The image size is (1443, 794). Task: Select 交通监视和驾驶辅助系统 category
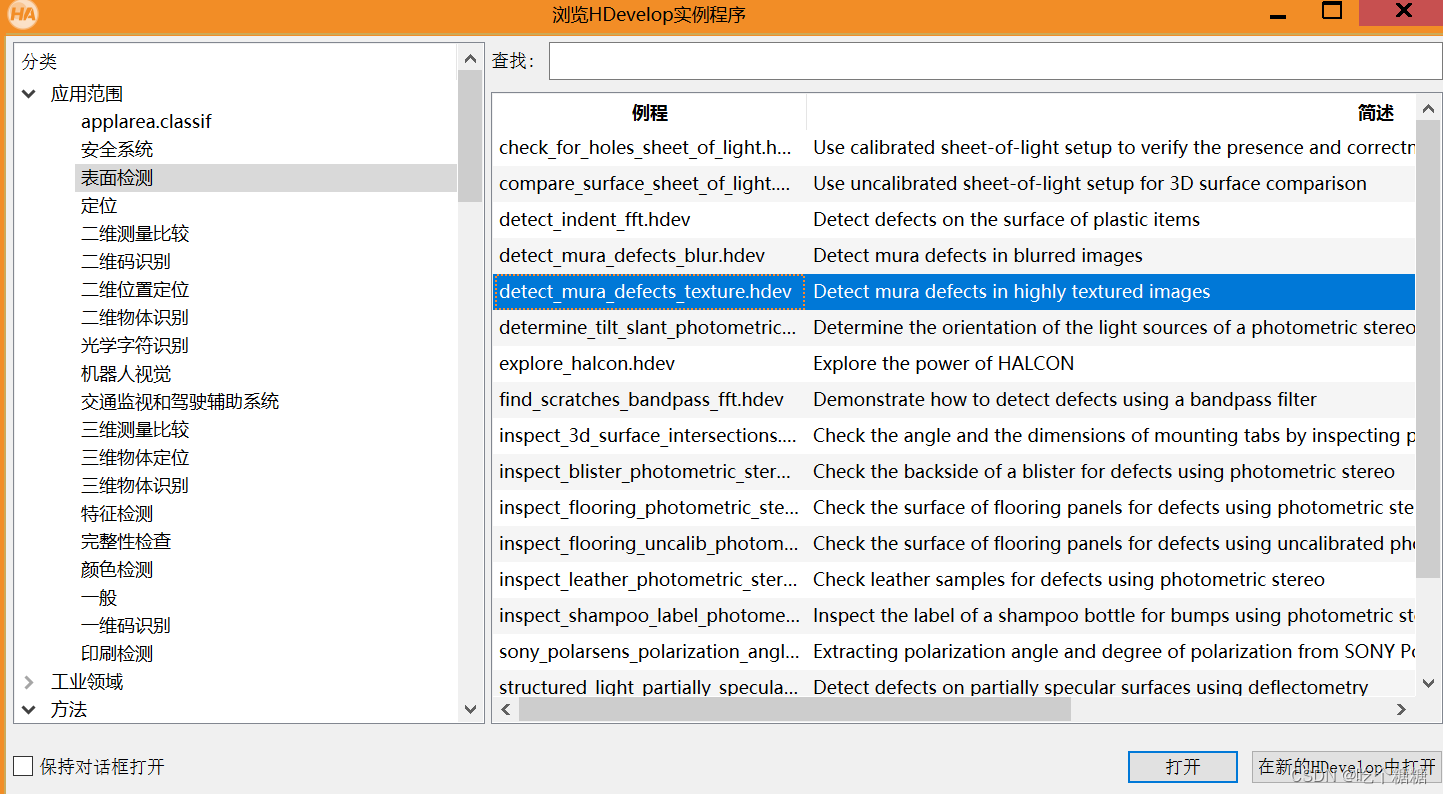[180, 402]
